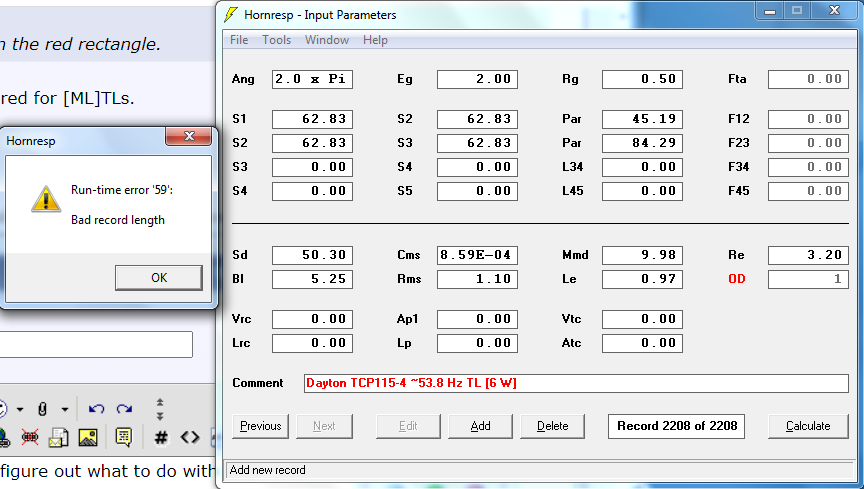Screen dimensions: 864x489
Task: Click the Comment field with Dayton TCP115-4 text
Action: 576,383
